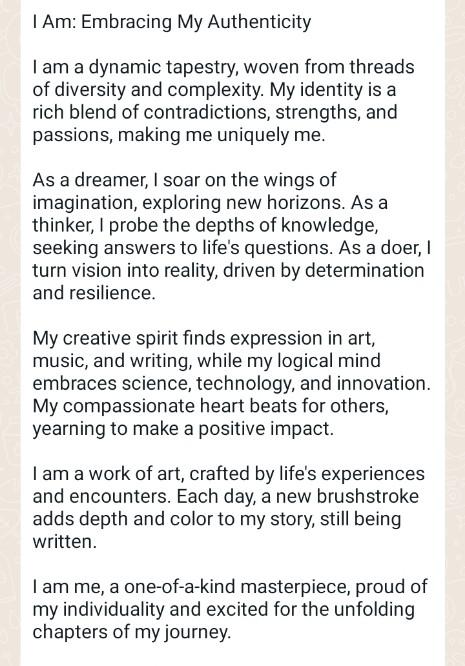Tap the words 'My creative spirit'

(105, 339)
